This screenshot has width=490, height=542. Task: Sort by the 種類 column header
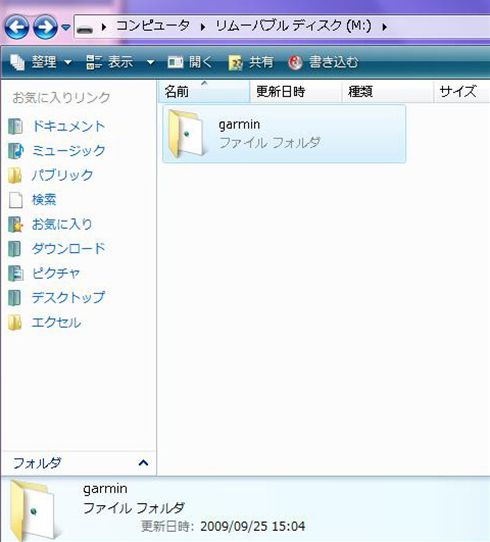[387, 92]
